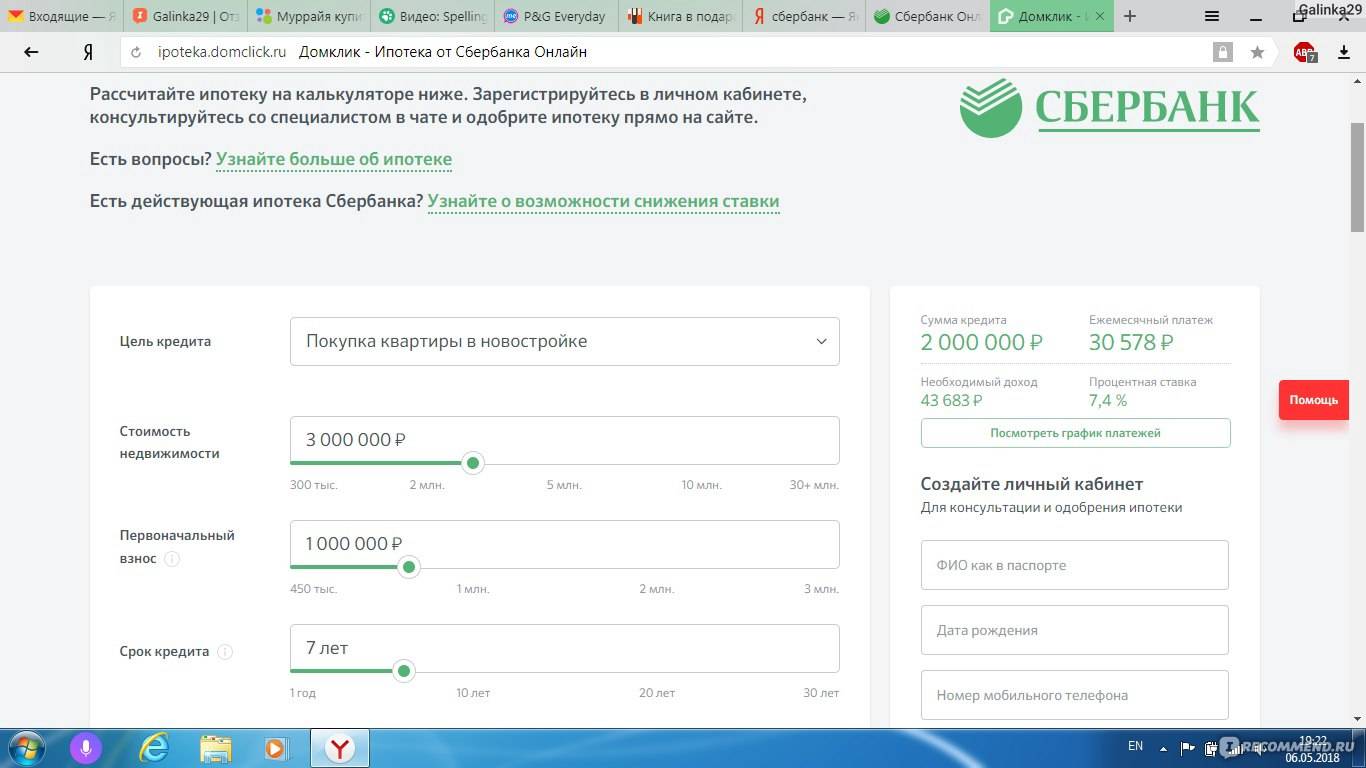1366x768 pixels.
Task: Click the address bar URL ipoteka.domclick.ru
Action: [222, 52]
